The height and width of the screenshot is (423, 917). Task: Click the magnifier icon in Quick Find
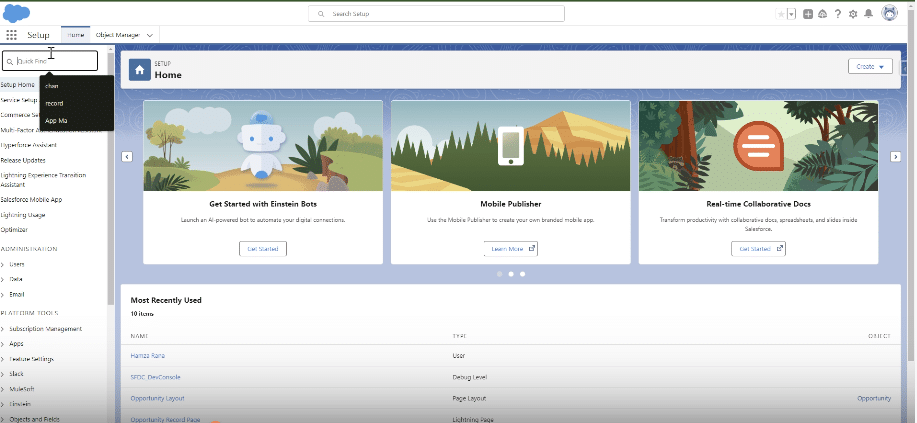point(10,61)
